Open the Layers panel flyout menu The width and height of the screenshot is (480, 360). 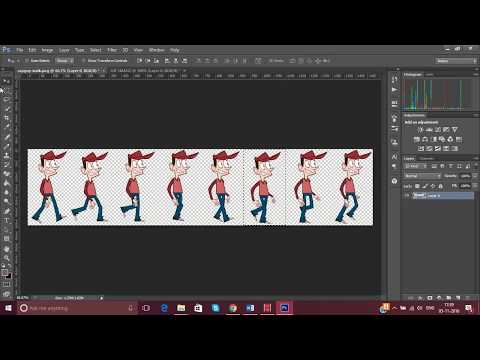click(475, 159)
